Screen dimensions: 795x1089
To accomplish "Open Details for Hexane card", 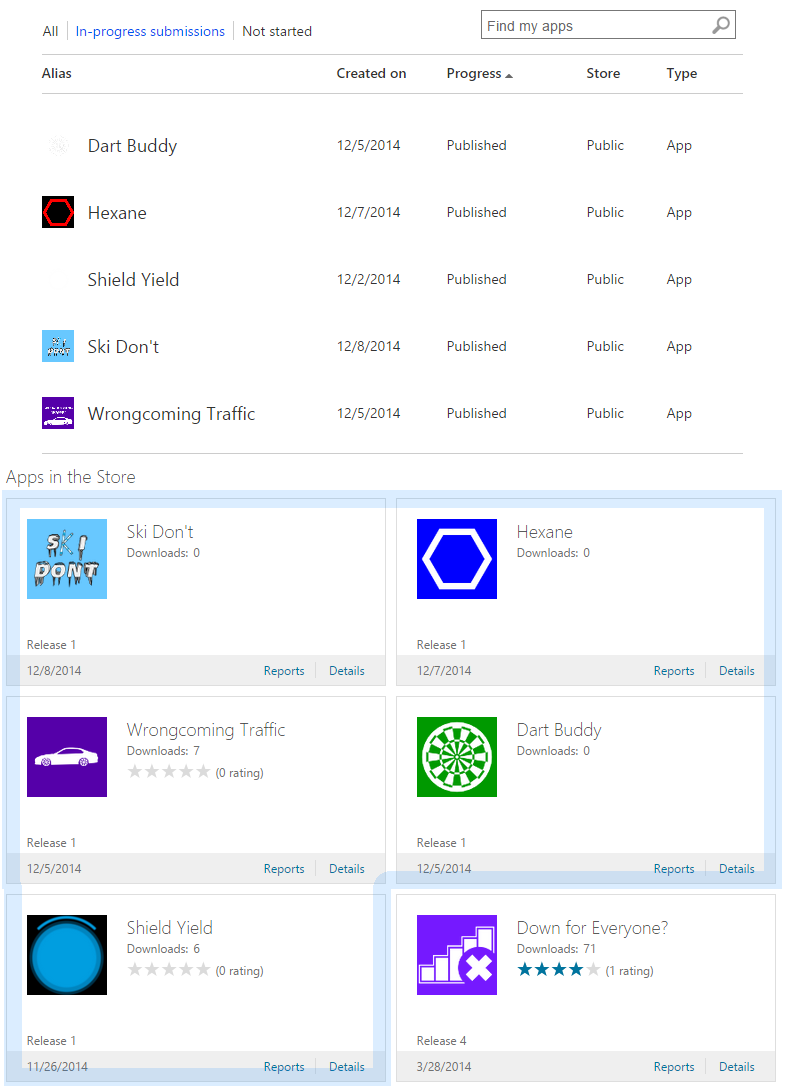I will 737,671.
